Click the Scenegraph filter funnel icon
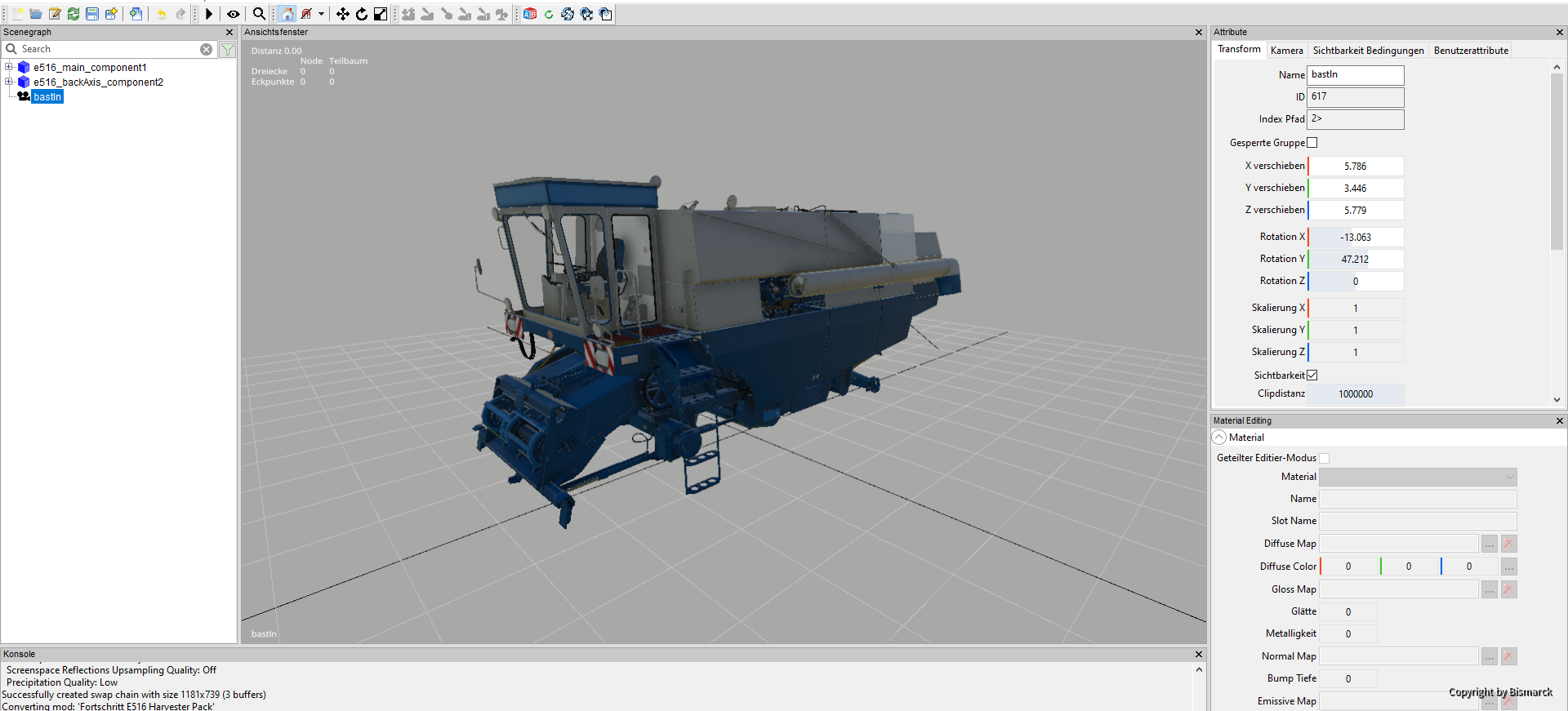 pyautogui.click(x=228, y=50)
